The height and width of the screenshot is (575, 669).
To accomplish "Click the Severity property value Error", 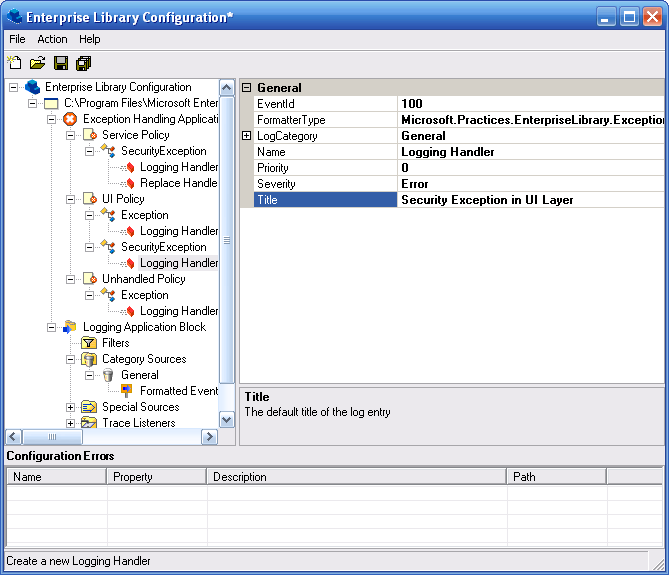I will 415,184.
